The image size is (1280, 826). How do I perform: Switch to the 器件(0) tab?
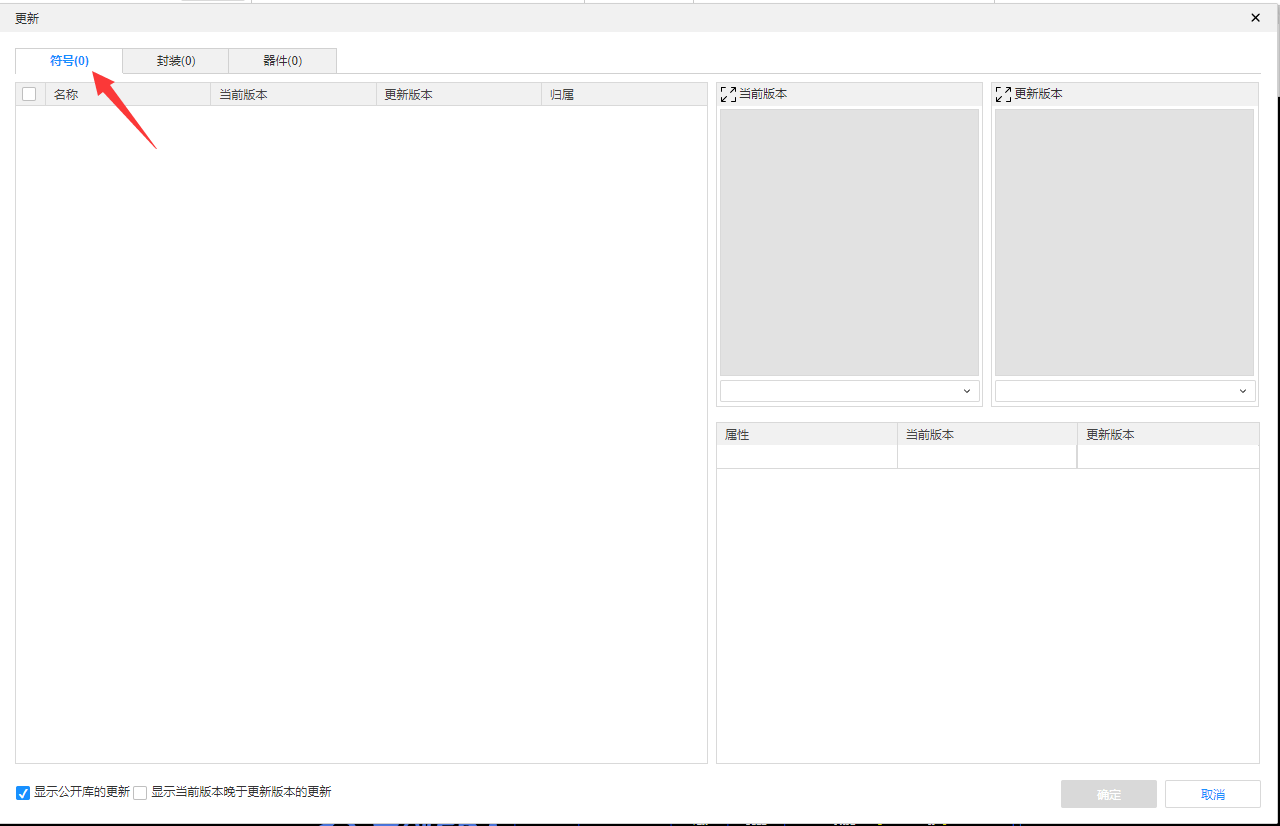(x=283, y=61)
